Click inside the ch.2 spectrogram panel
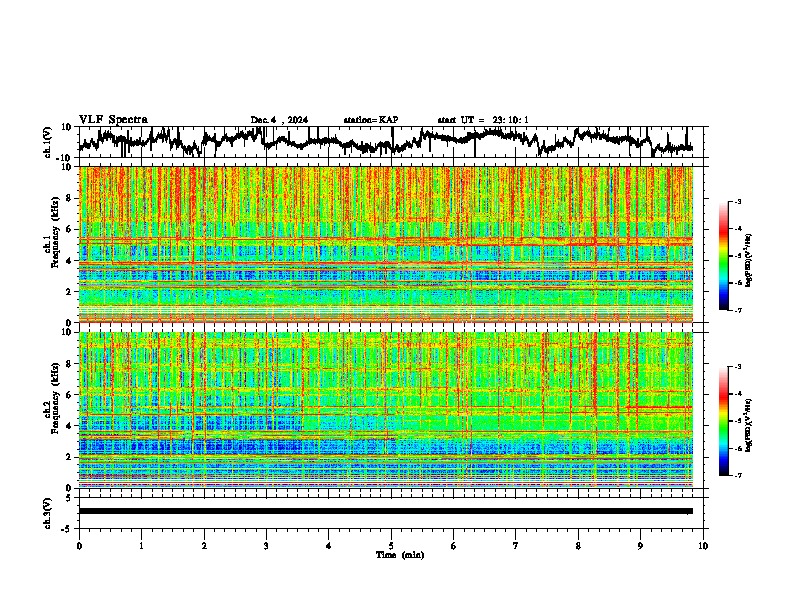The width and height of the screenshot is (792, 612). click(x=386, y=410)
